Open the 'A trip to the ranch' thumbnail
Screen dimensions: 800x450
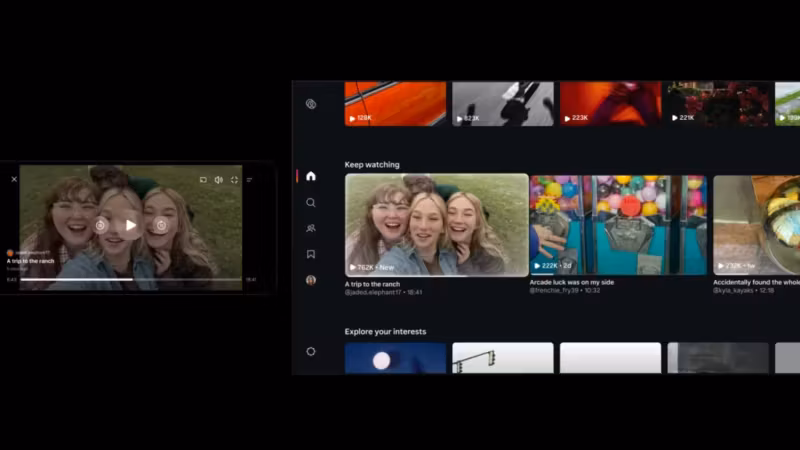(x=437, y=225)
